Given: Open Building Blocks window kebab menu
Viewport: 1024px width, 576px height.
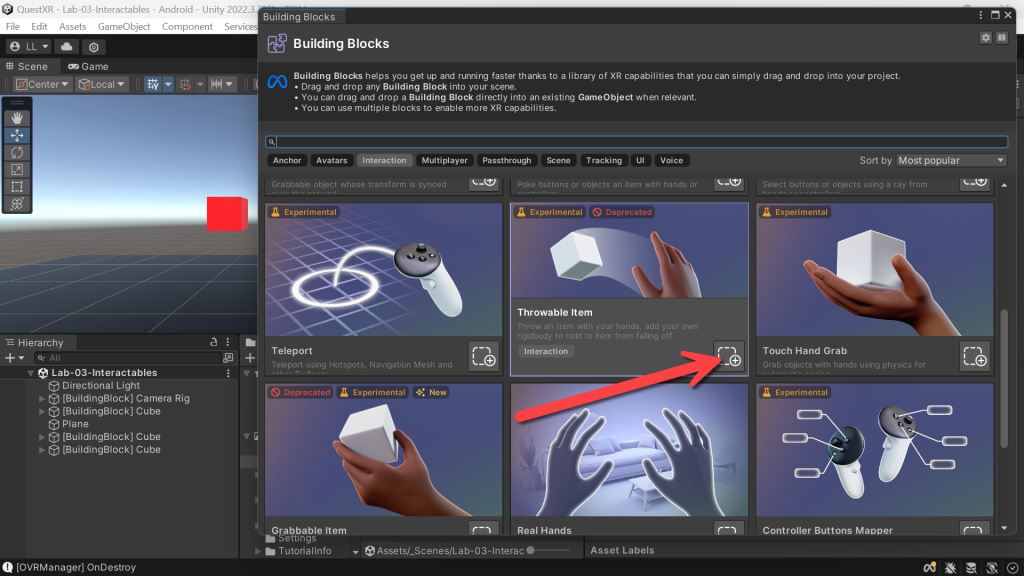Looking at the screenshot, I should point(980,15).
